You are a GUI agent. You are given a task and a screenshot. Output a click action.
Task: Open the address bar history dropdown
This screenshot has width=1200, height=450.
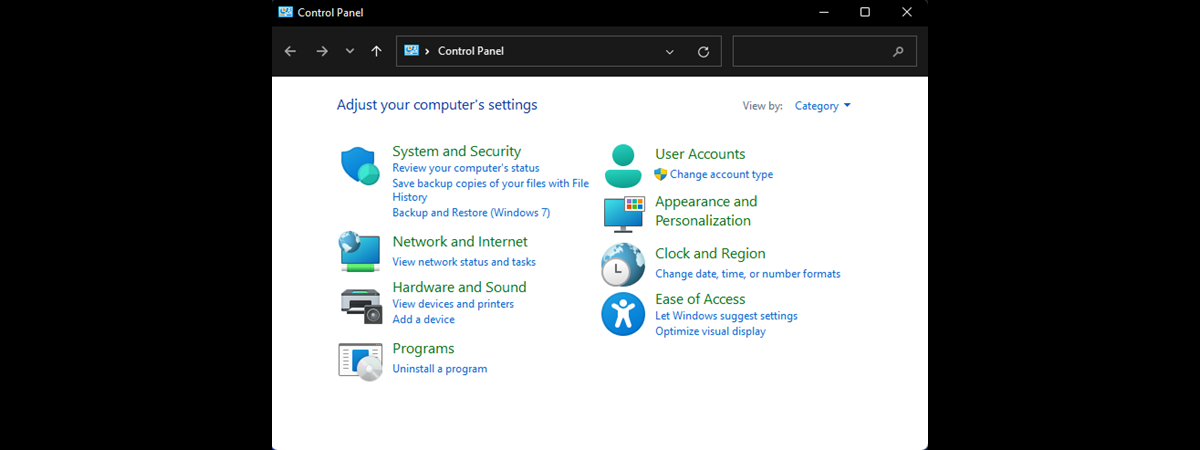[669, 51]
